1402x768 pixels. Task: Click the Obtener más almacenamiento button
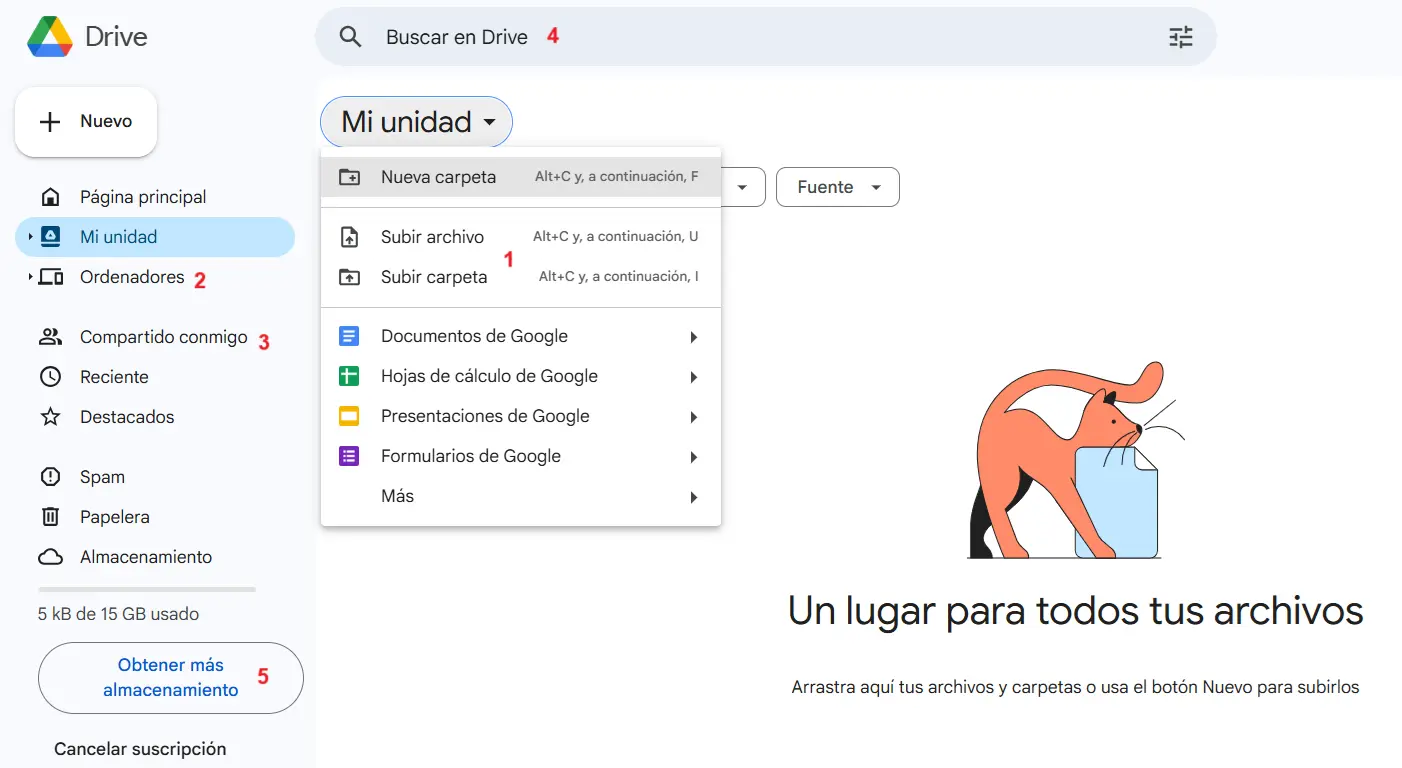[170, 677]
